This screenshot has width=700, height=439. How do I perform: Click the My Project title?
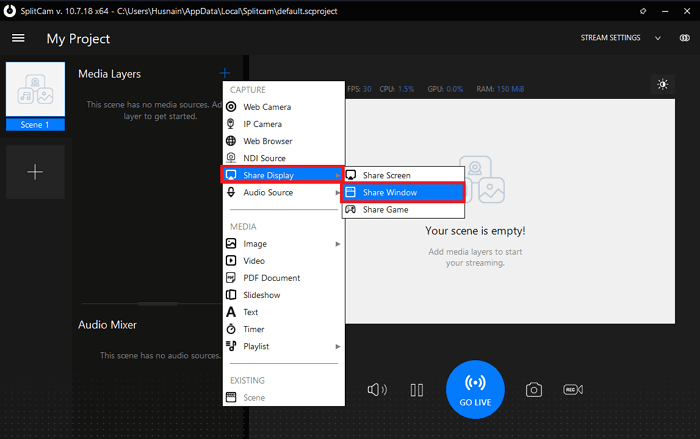coord(78,39)
